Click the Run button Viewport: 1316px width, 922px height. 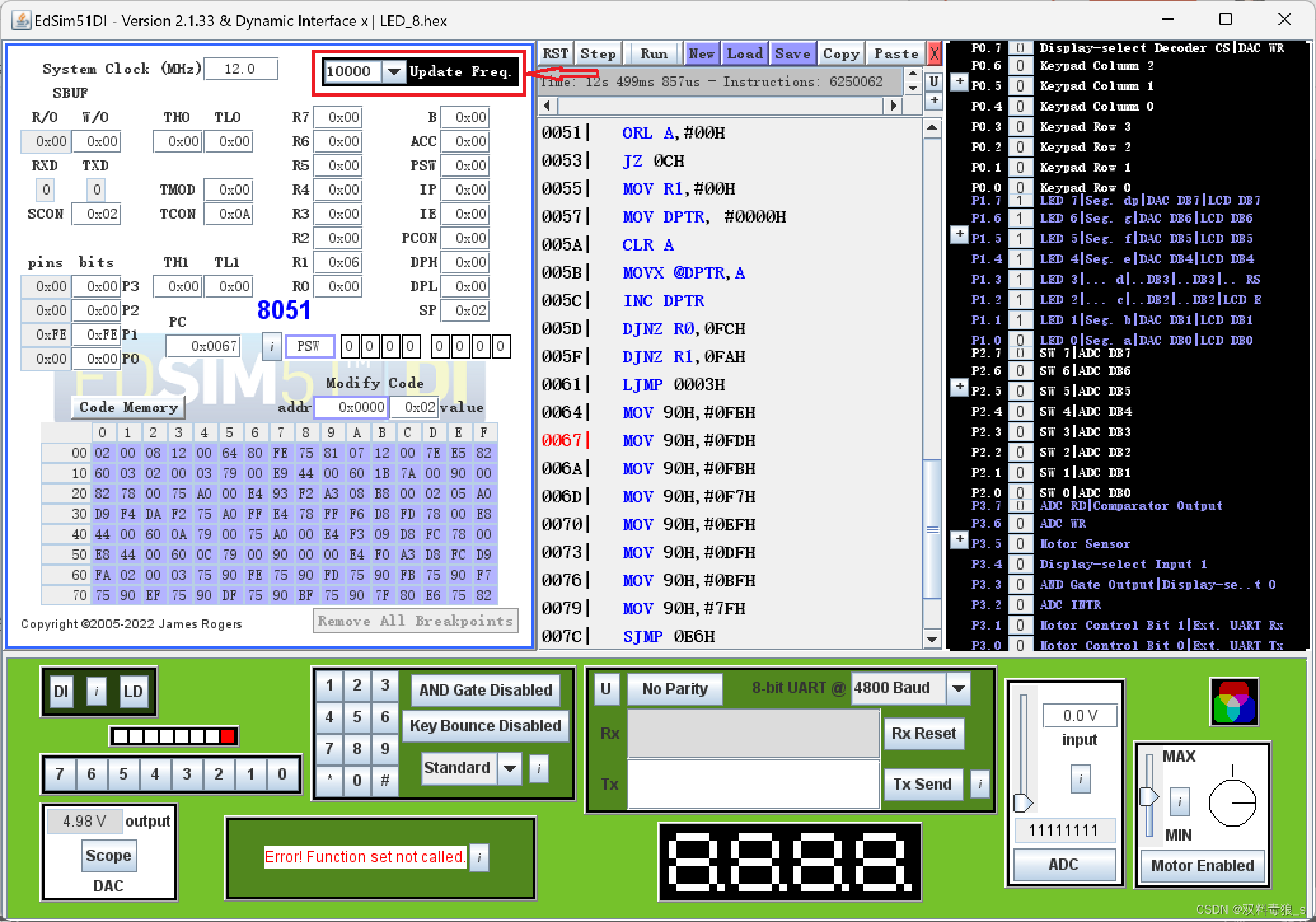(x=654, y=54)
